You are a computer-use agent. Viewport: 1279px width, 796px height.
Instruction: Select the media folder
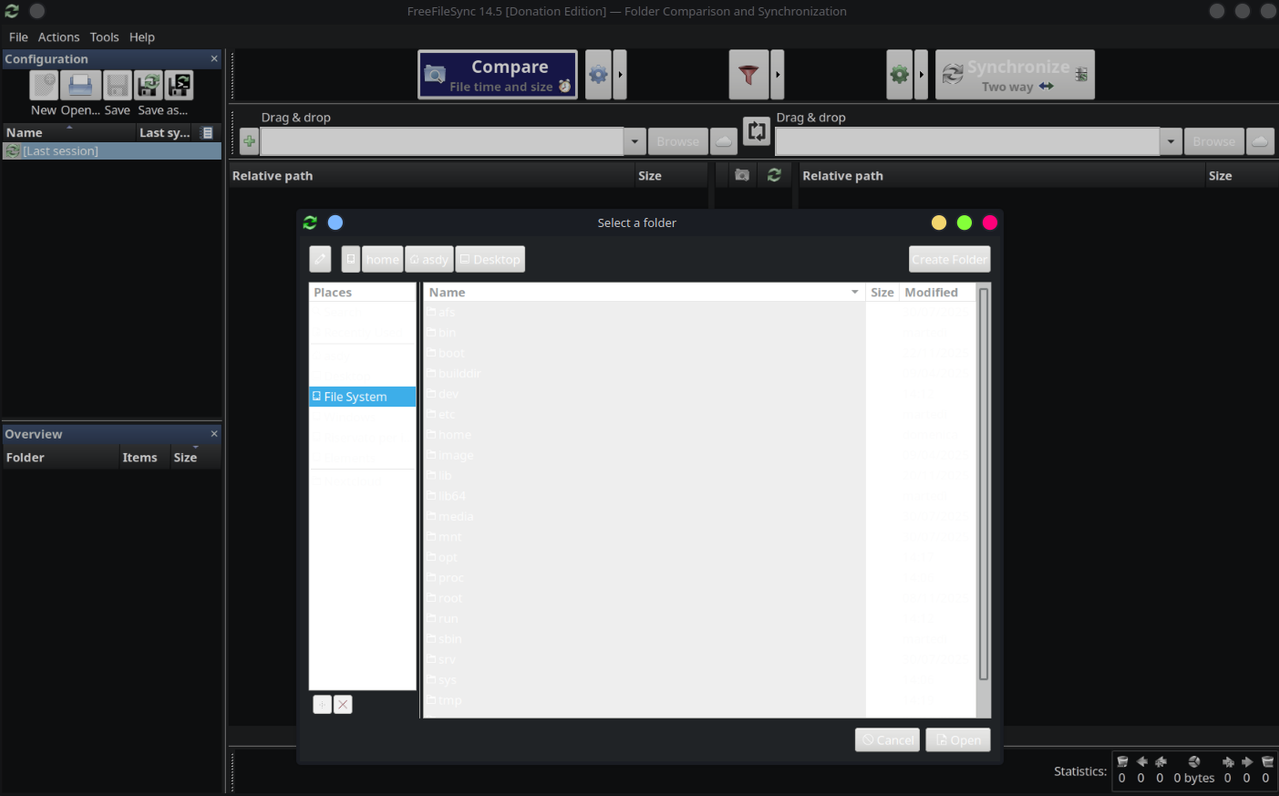point(644,516)
